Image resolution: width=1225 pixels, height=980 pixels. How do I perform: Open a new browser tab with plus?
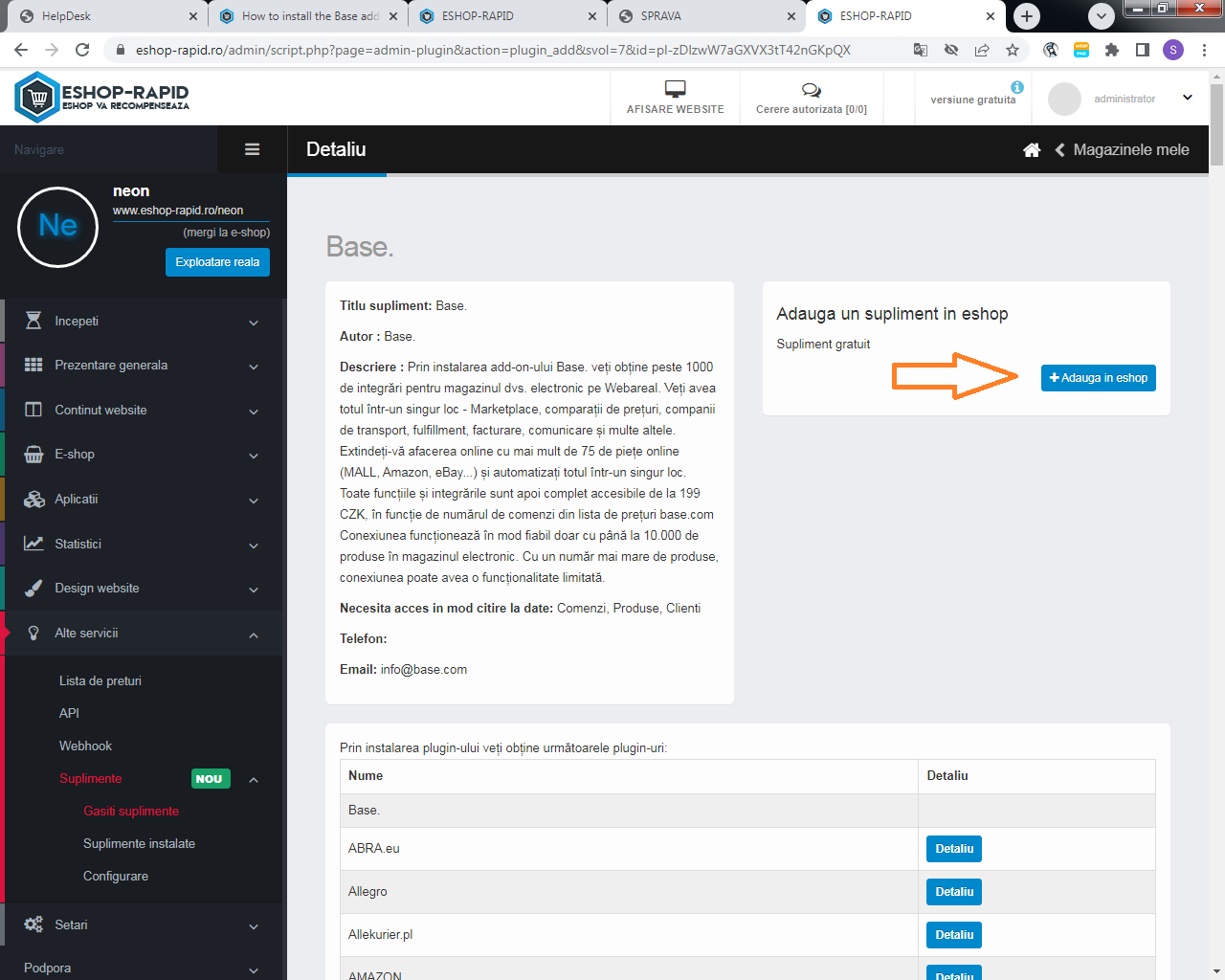pos(1027,16)
